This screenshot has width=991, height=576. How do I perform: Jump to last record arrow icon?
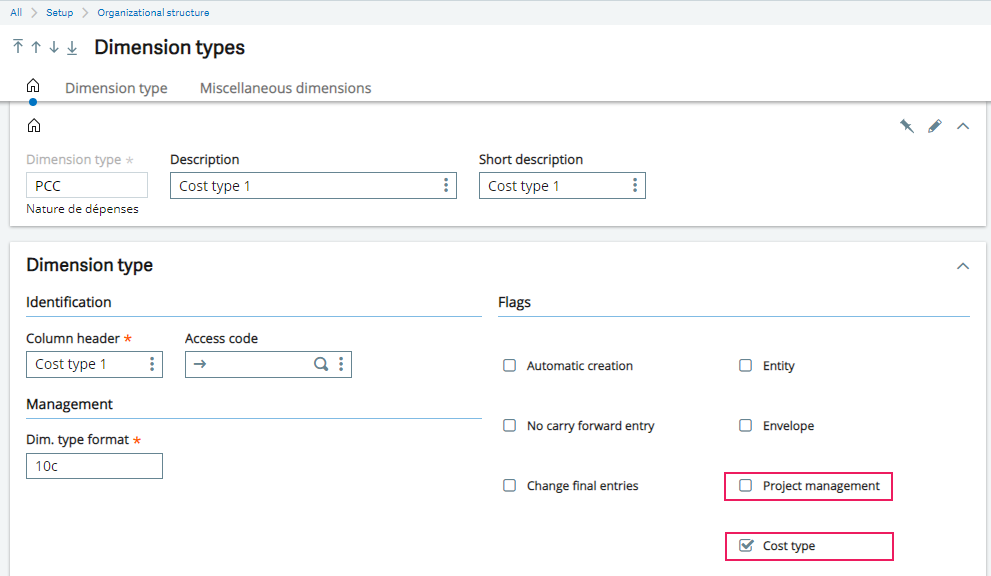point(72,47)
